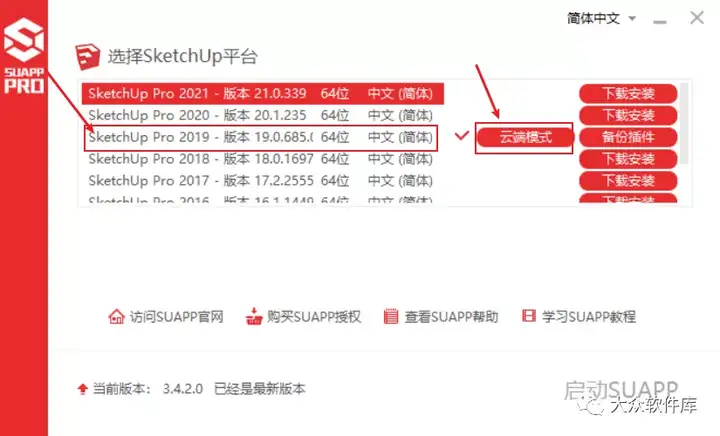The width and height of the screenshot is (720, 436).
Task: Close the SUAPP window
Action: pyautogui.click(x=697, y=18)
